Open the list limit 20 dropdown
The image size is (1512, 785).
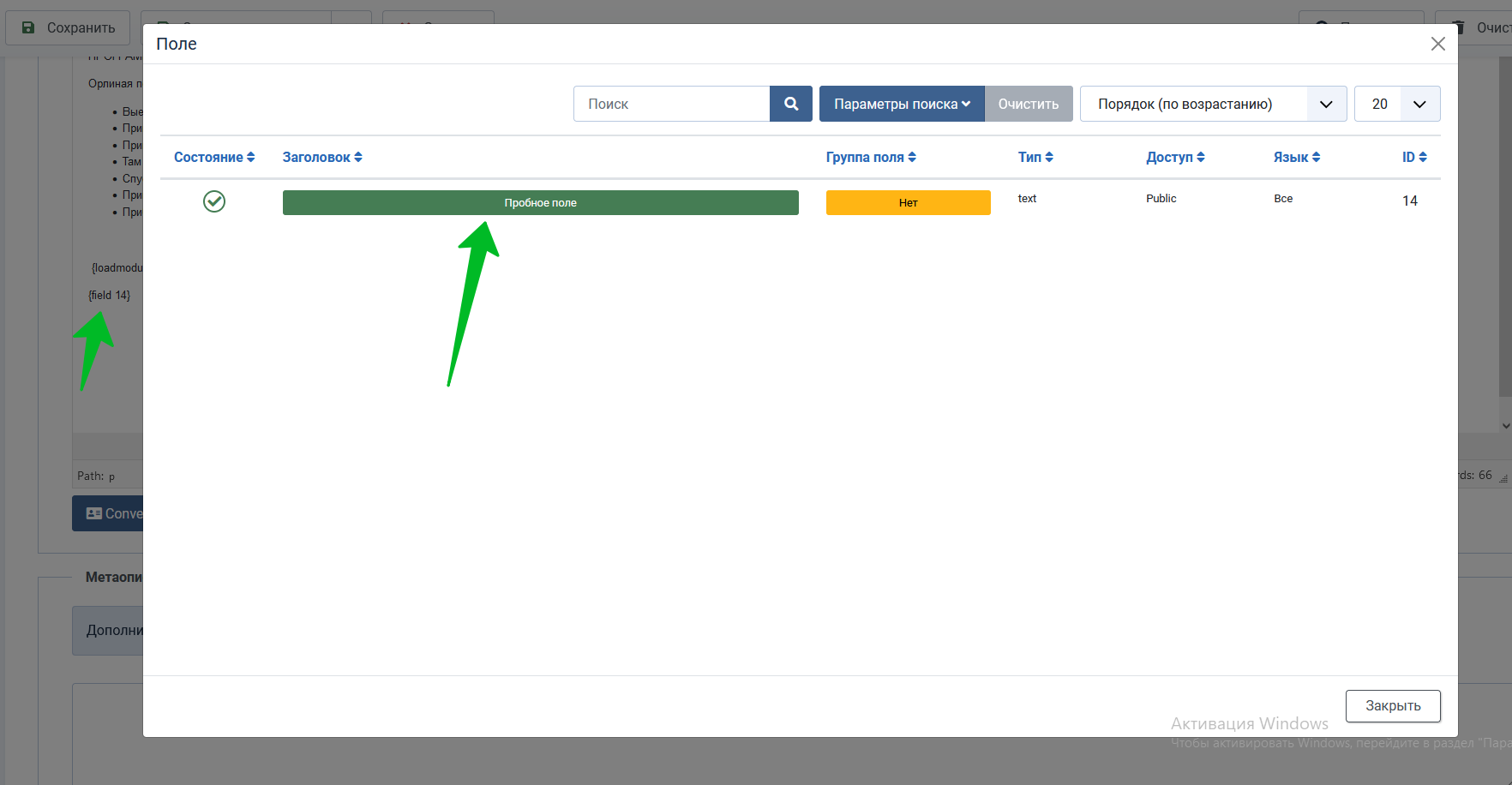(1396, 104)
